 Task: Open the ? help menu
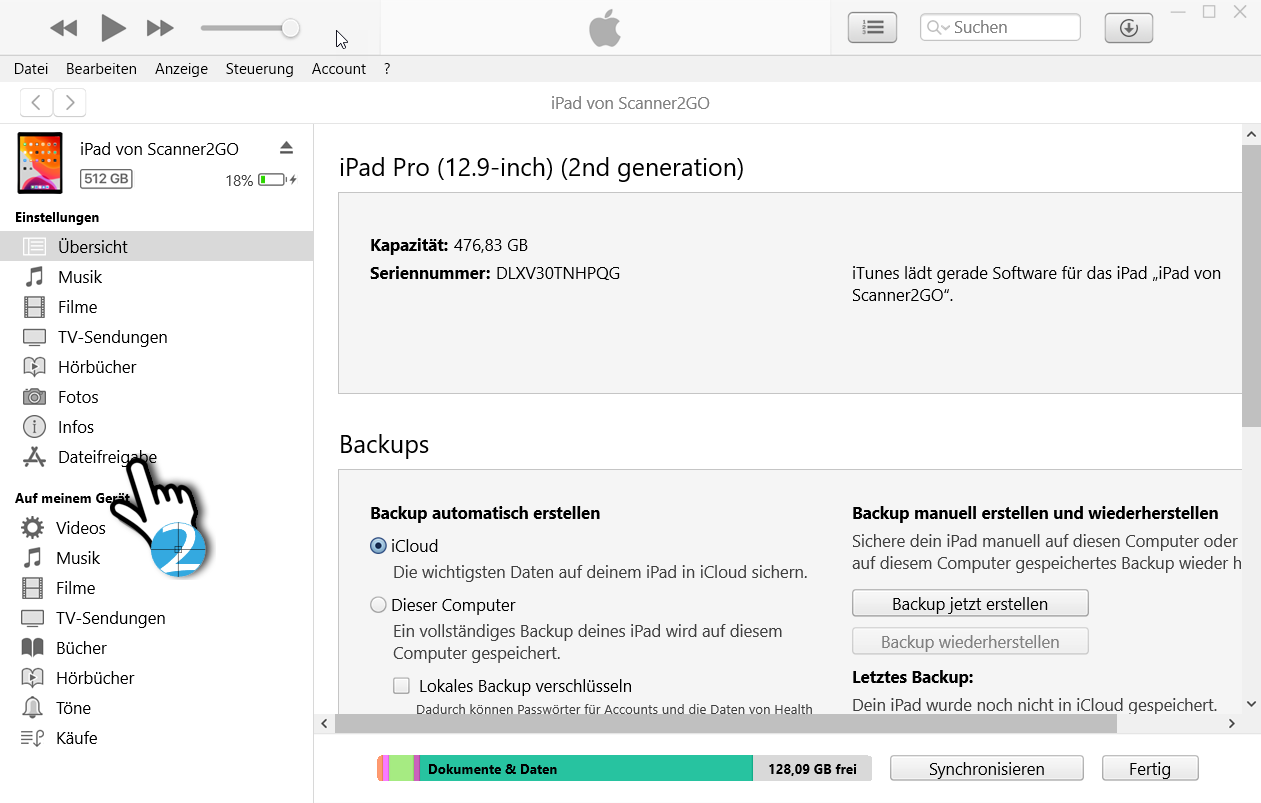coord(387,69)
